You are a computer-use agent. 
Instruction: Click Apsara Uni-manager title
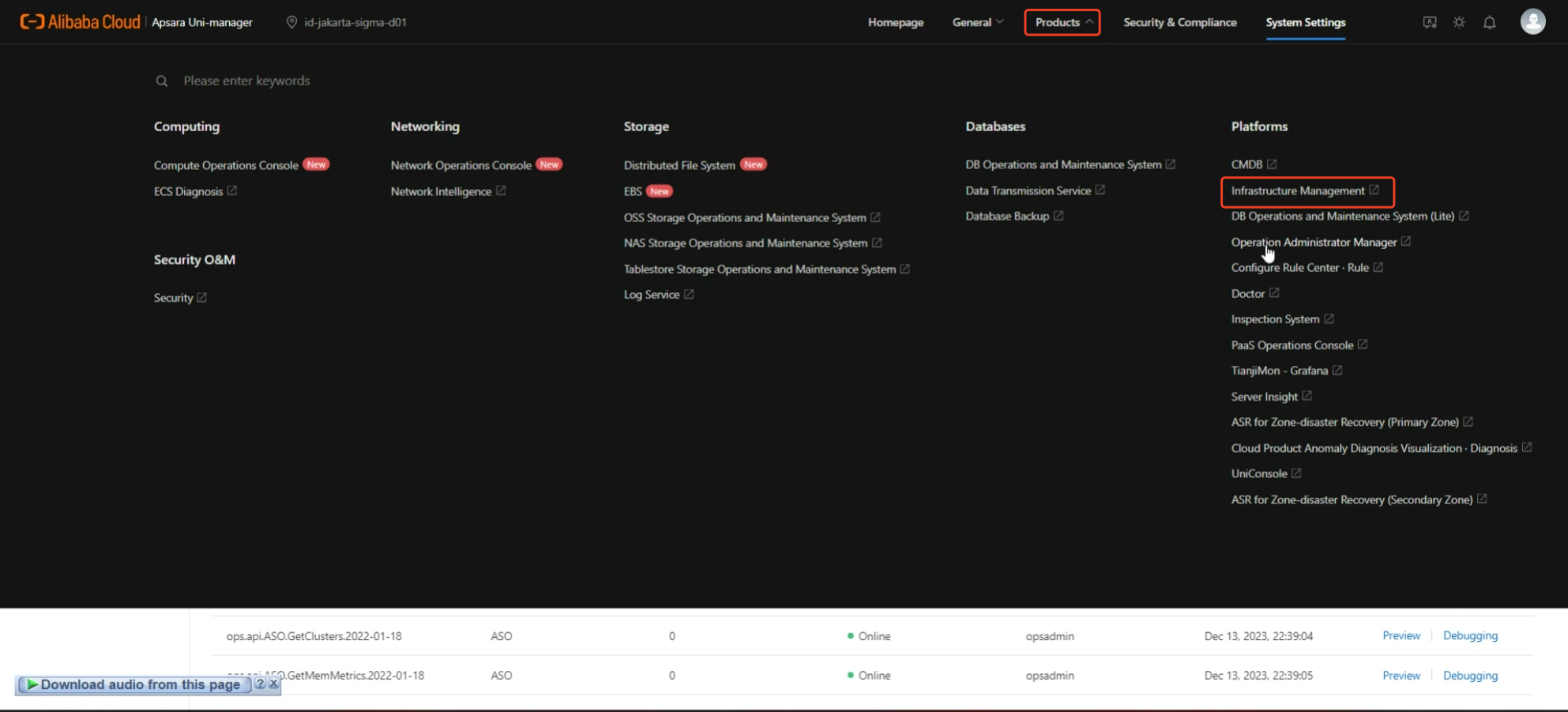[x=201, y=22]
